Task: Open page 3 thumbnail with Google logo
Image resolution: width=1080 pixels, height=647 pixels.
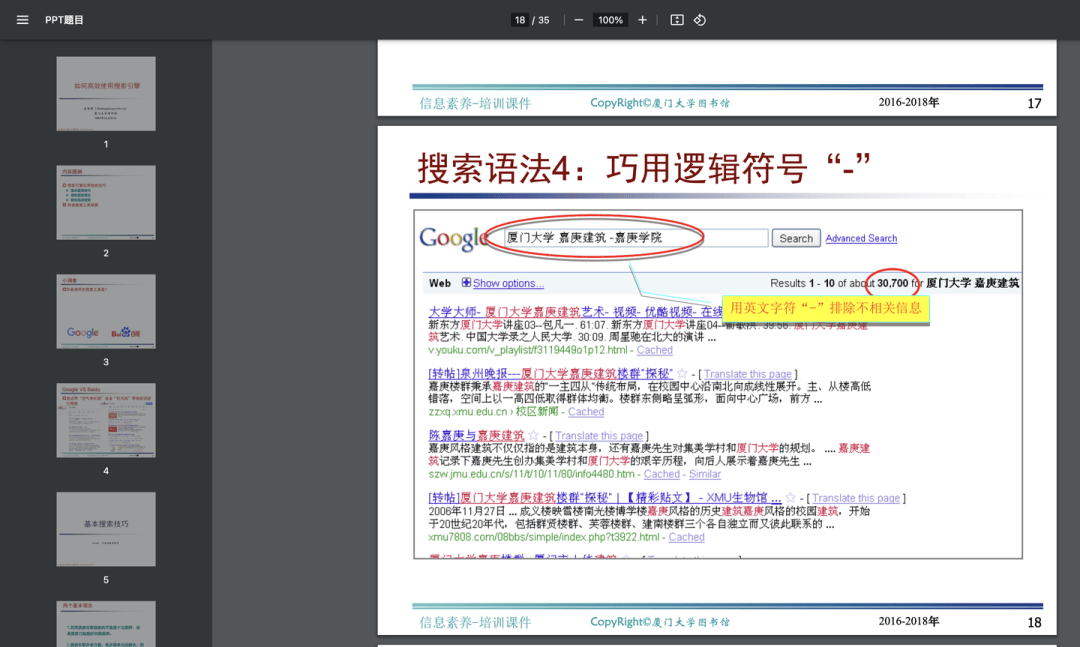Action: pos(106,311)
